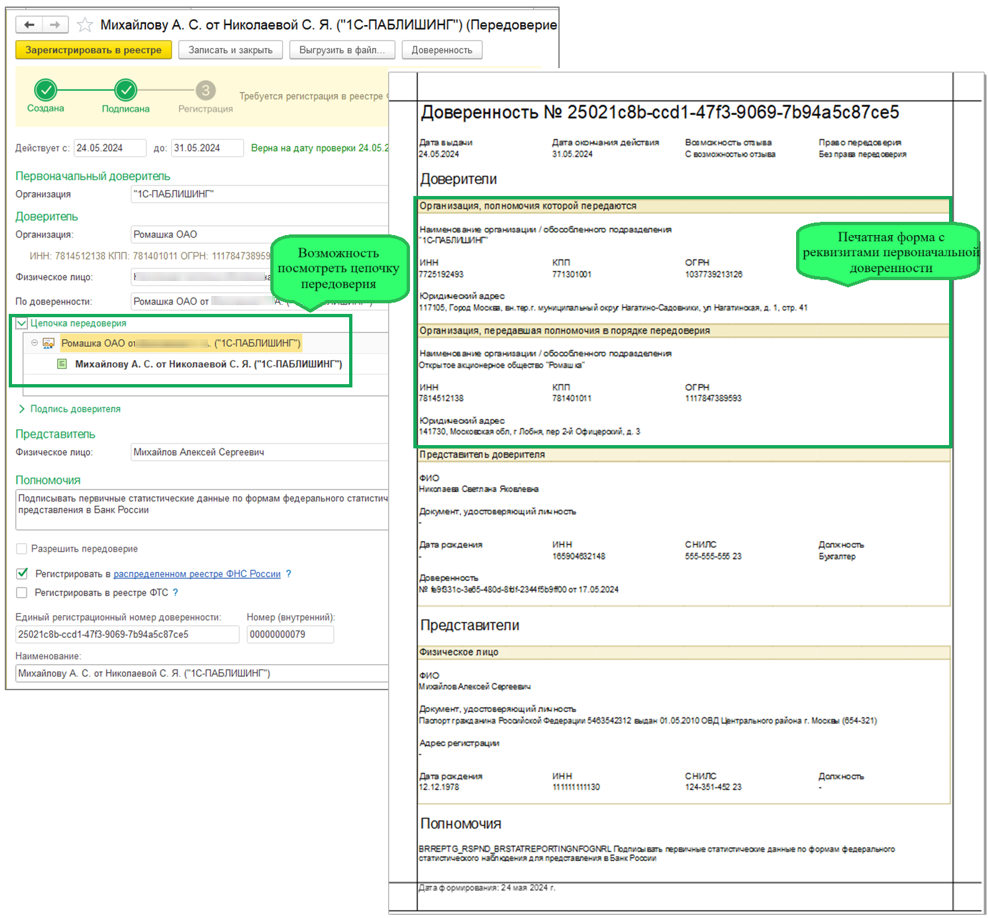Uncheck 'Регистрировать в распределенном реестре' checkbox

tap(22, 574)
